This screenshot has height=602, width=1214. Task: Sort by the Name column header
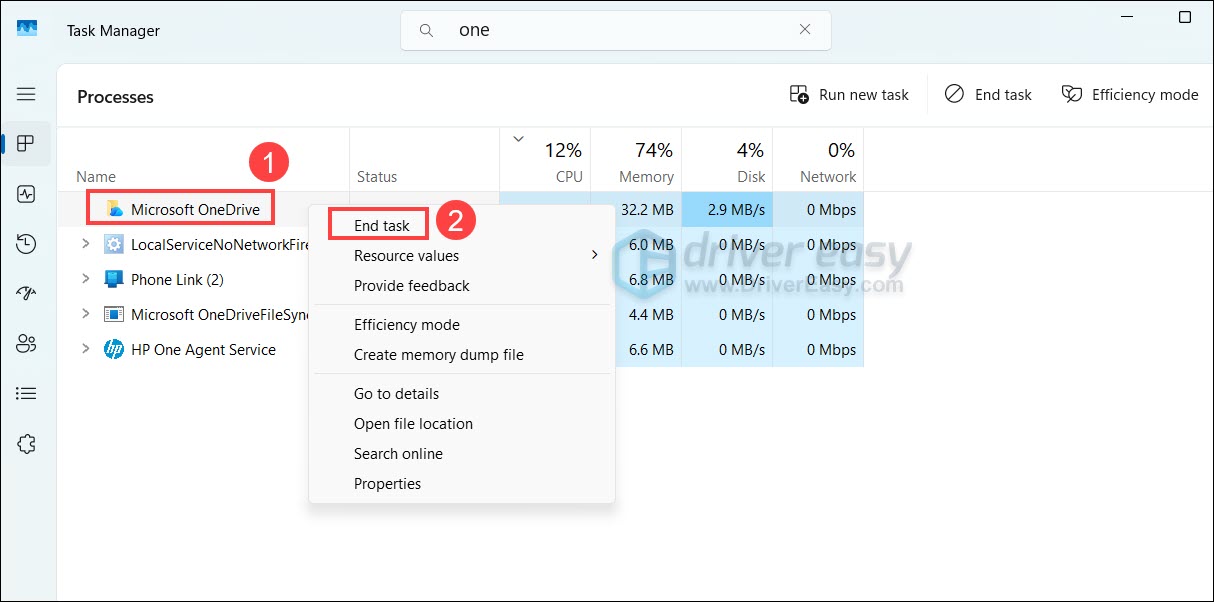pyautogui.click(x=203, y=159)
